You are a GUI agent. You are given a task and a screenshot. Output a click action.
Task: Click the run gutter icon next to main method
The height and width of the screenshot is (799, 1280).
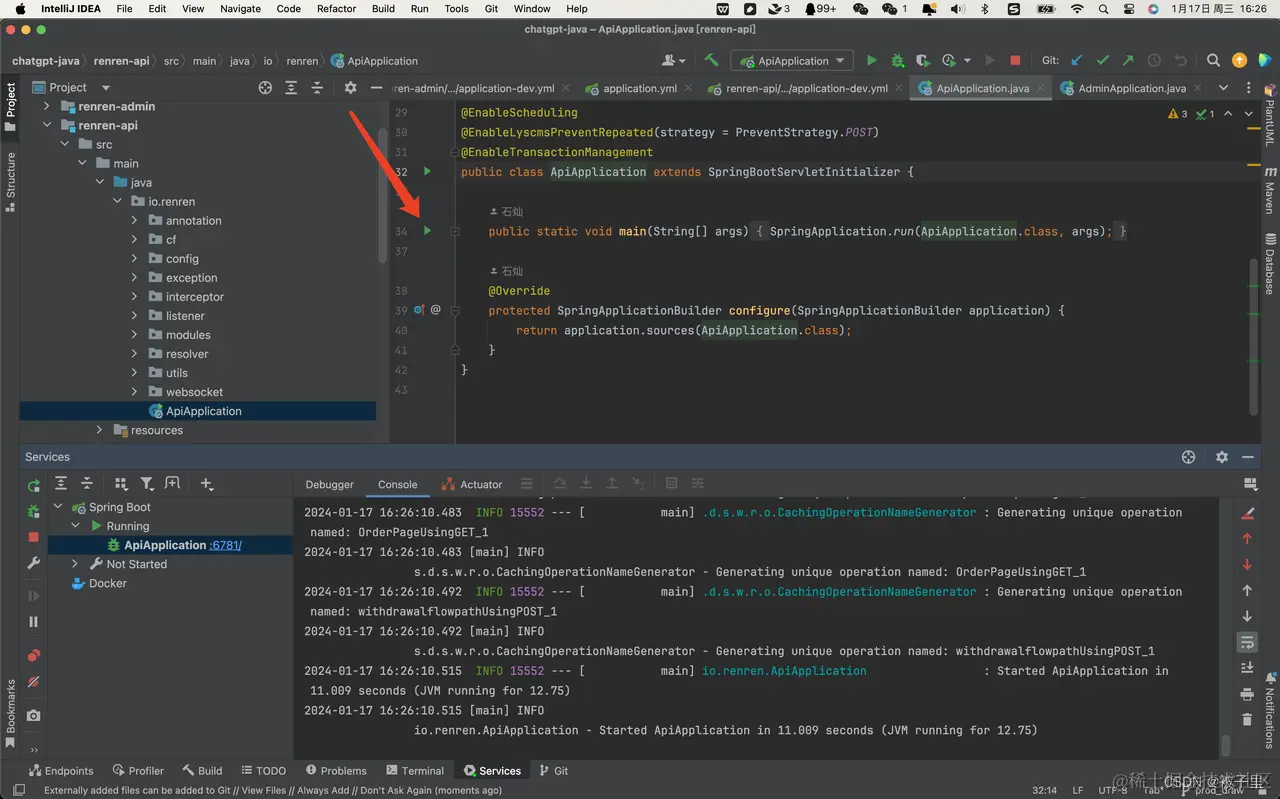[x=427, y=231]
